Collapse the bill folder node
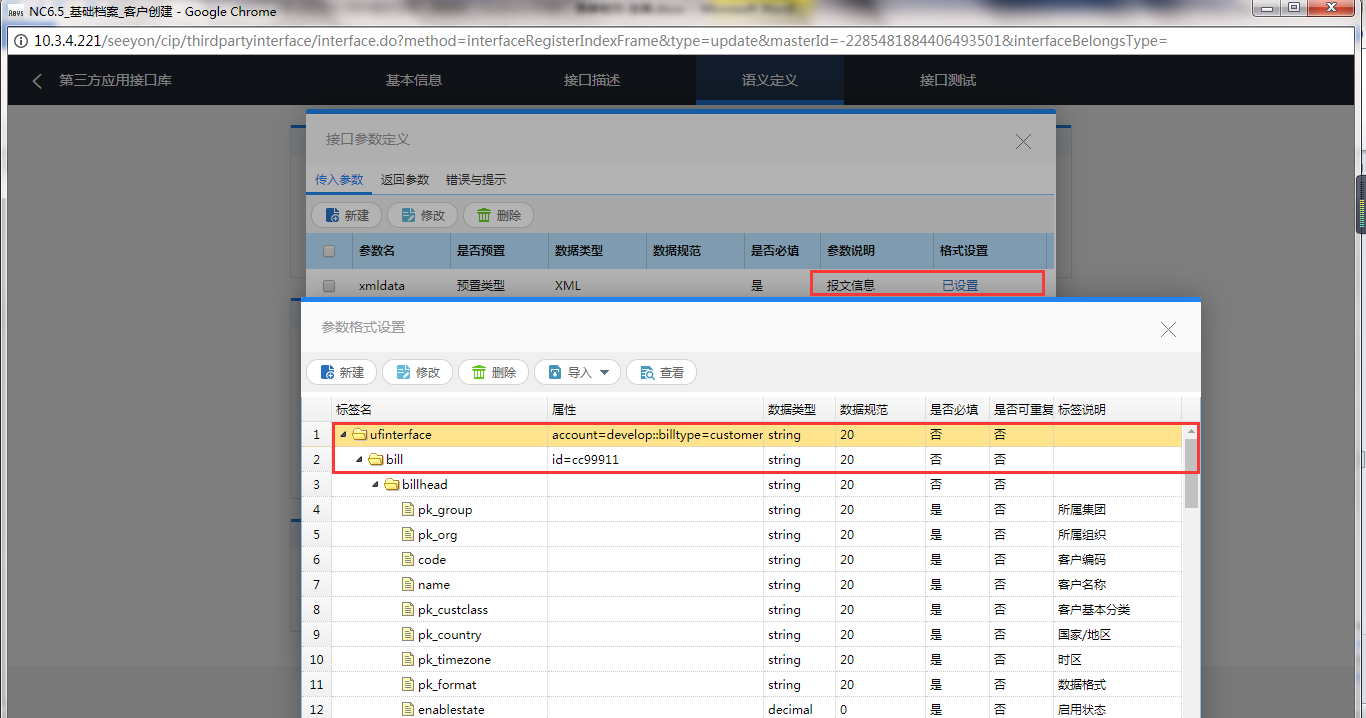 tap(360, 460)
